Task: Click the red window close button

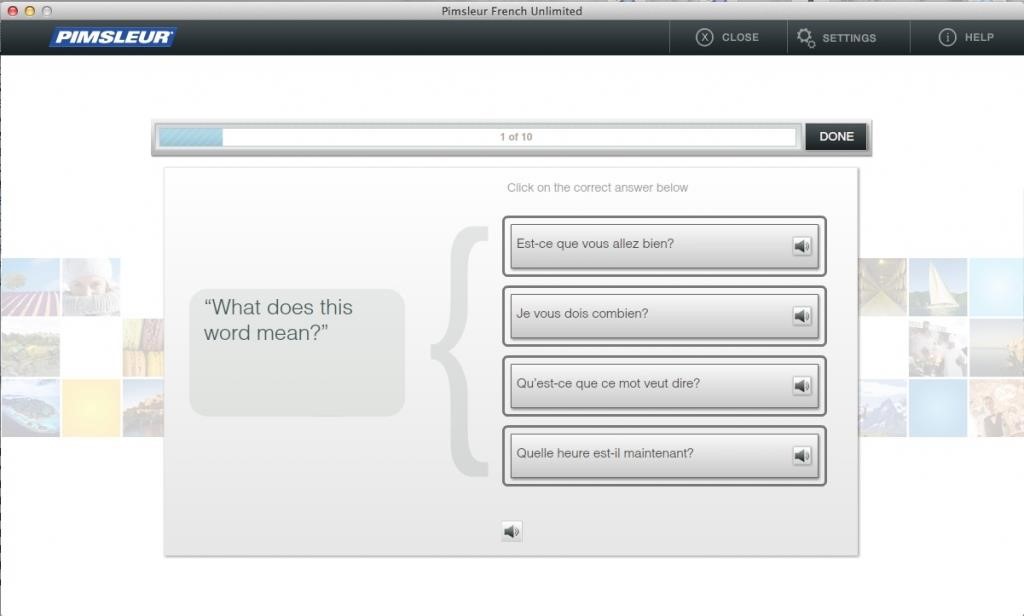Action: coord(12,10)
